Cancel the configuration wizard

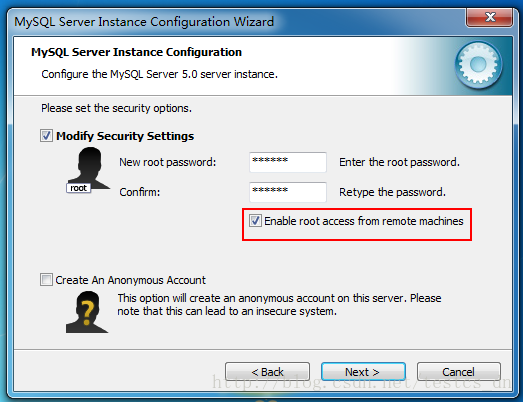[459, 372]
